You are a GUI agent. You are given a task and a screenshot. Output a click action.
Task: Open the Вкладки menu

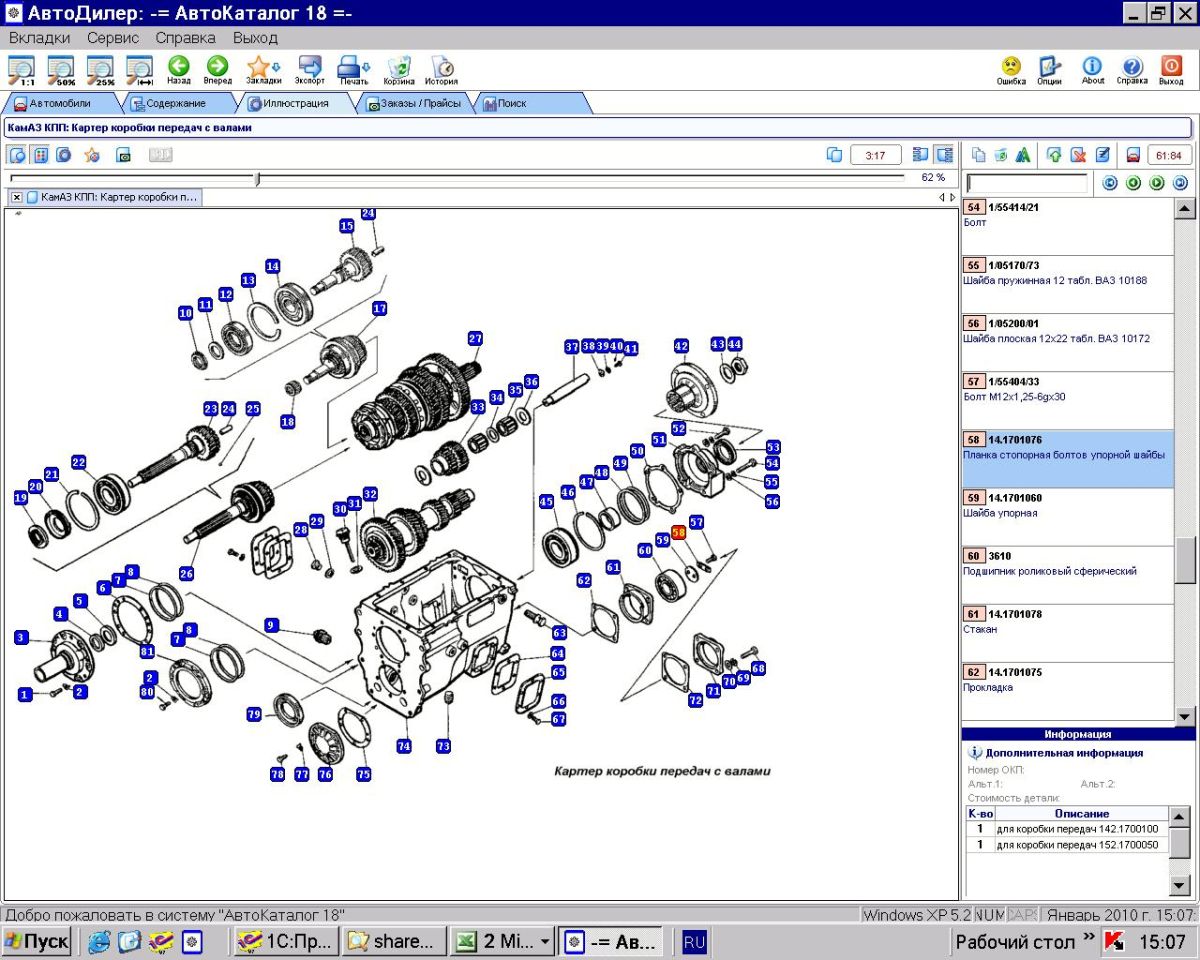[x=39, y=38]
